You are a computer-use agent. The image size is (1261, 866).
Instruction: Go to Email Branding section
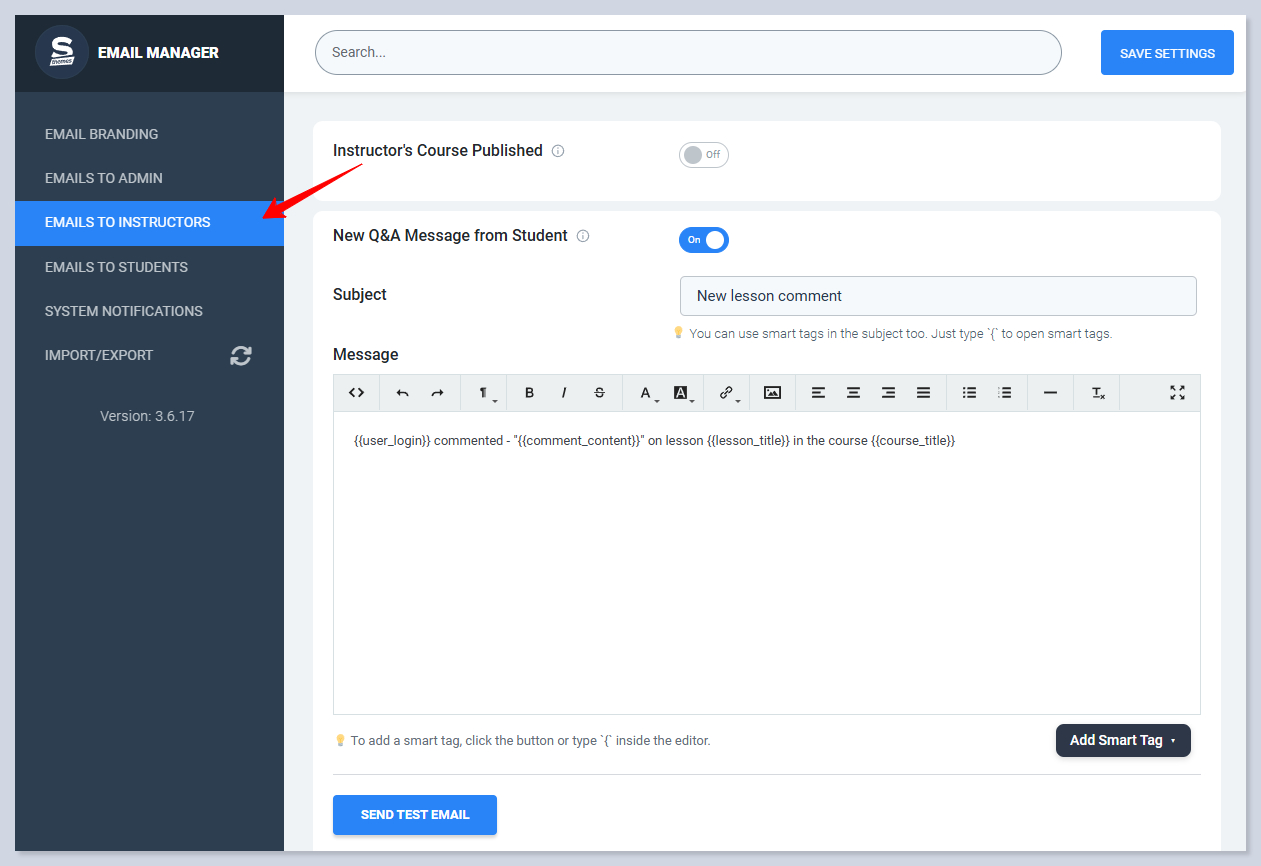tap(101, 134)
